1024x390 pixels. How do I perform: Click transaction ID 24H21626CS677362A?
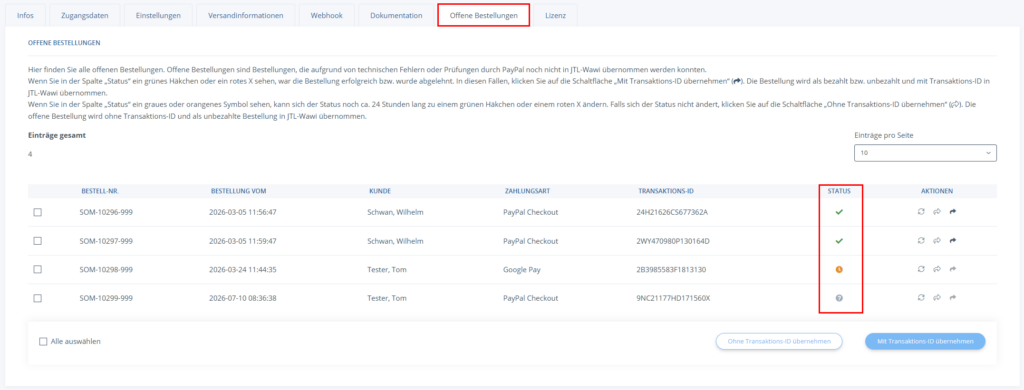(x=673, y=212)
